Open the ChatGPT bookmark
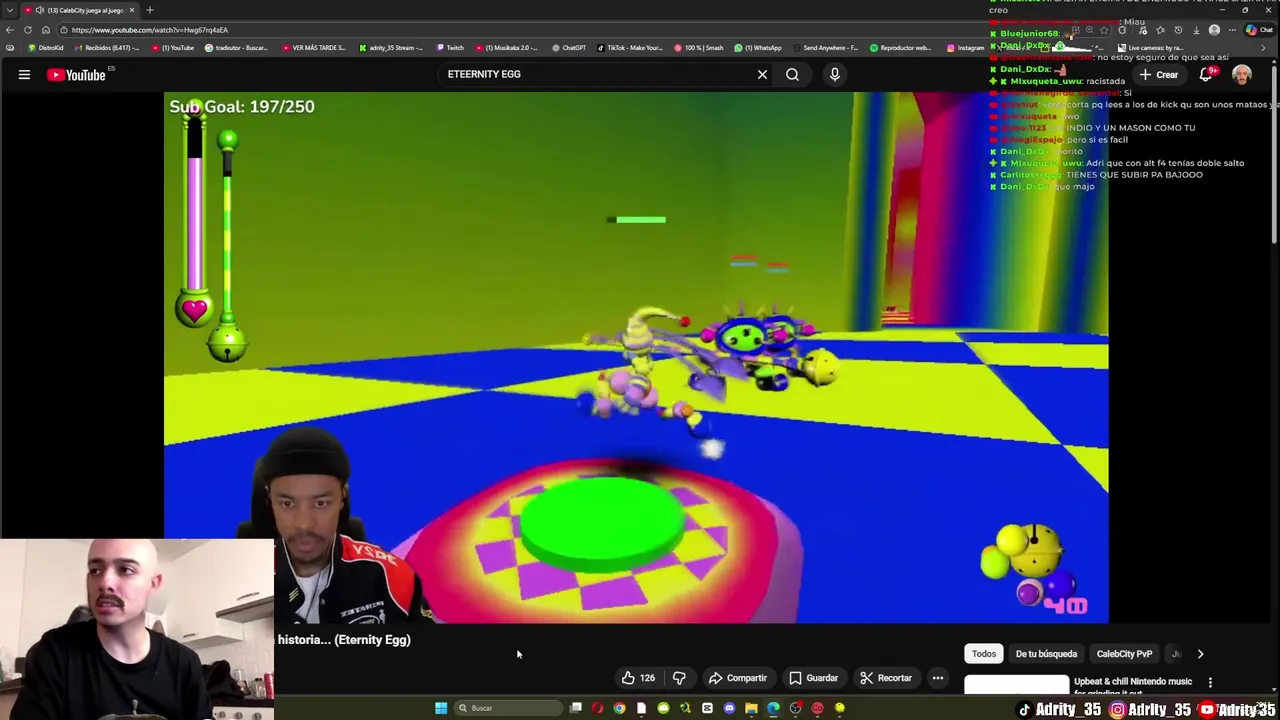The height and width of the screenshot is (720, 1280). click(x=569, y=48)
